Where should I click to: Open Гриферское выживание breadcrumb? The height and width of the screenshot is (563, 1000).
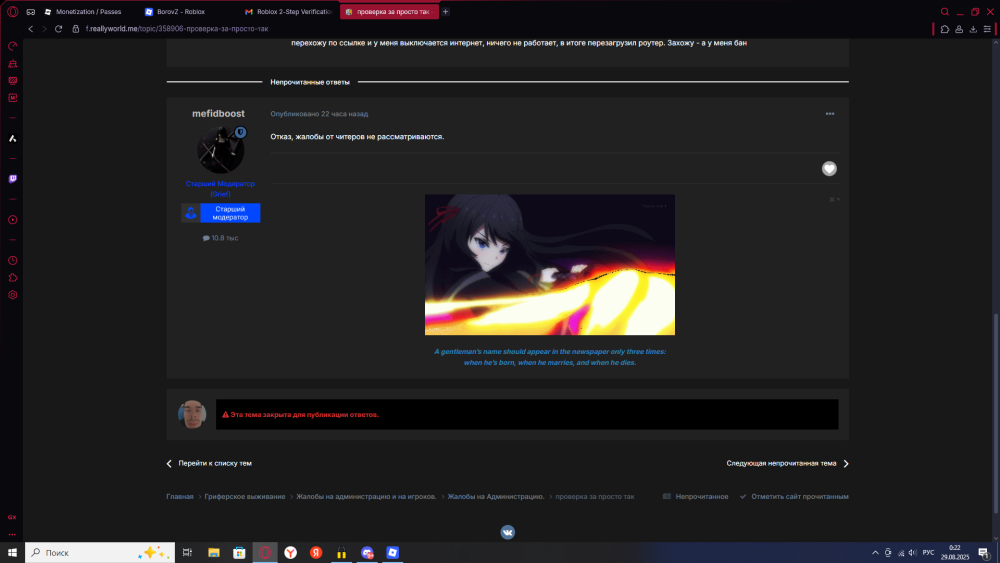pyautogui.click(x=245, y=497)
